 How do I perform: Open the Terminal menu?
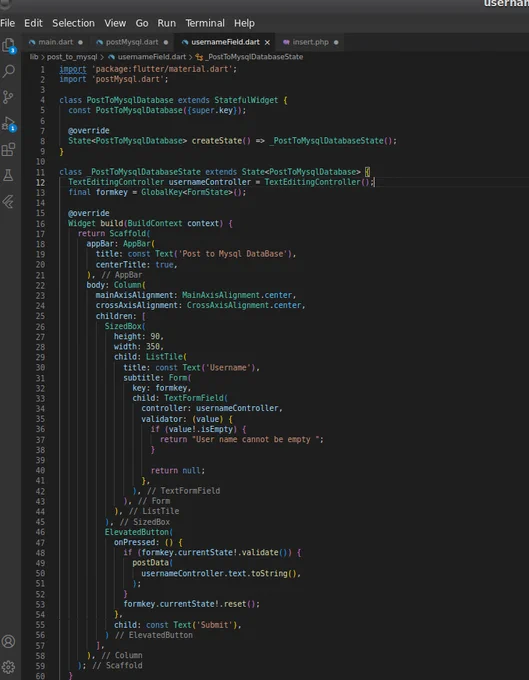[205, 23]
